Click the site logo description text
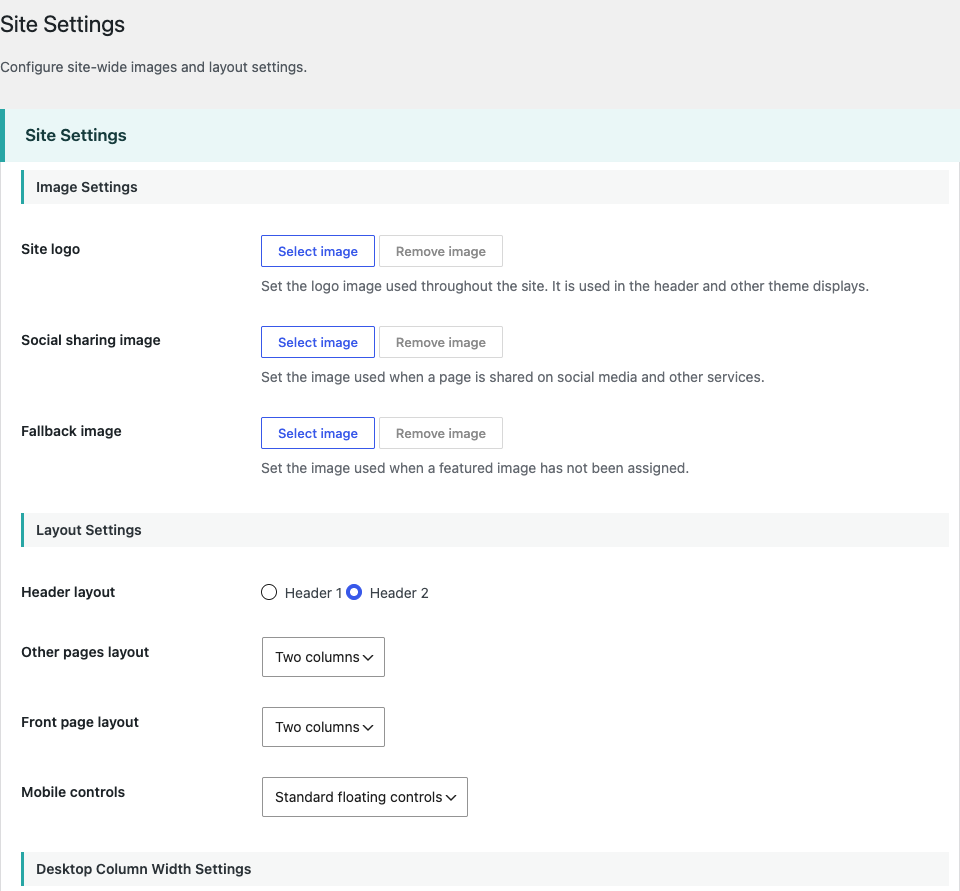 point(565,286)
